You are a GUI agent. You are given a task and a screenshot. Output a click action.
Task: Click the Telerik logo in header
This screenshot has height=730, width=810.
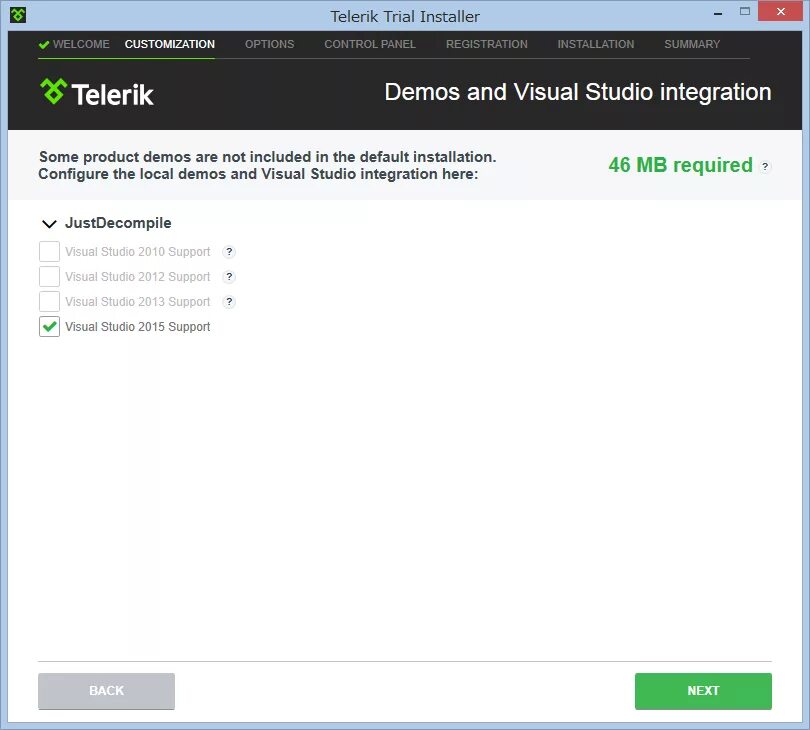(x=97, y=93)
